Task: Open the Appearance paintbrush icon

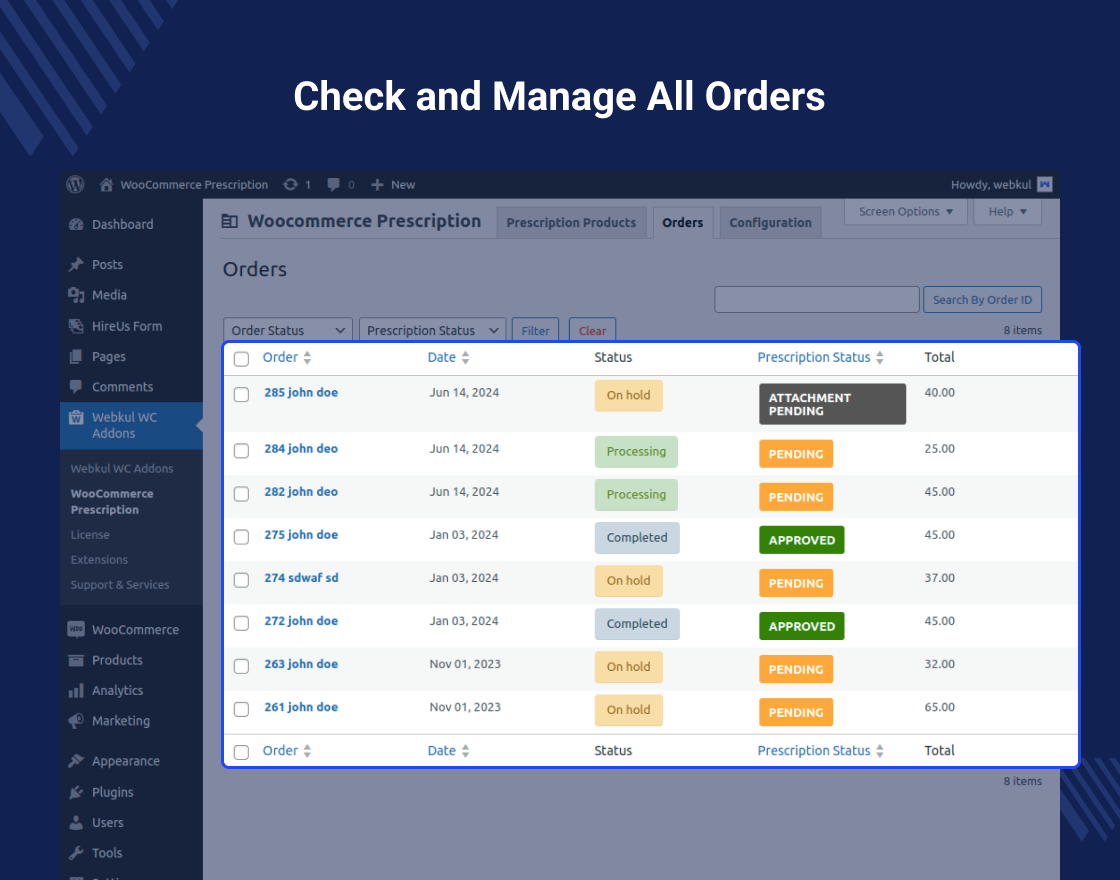Action: coord(74,761)
